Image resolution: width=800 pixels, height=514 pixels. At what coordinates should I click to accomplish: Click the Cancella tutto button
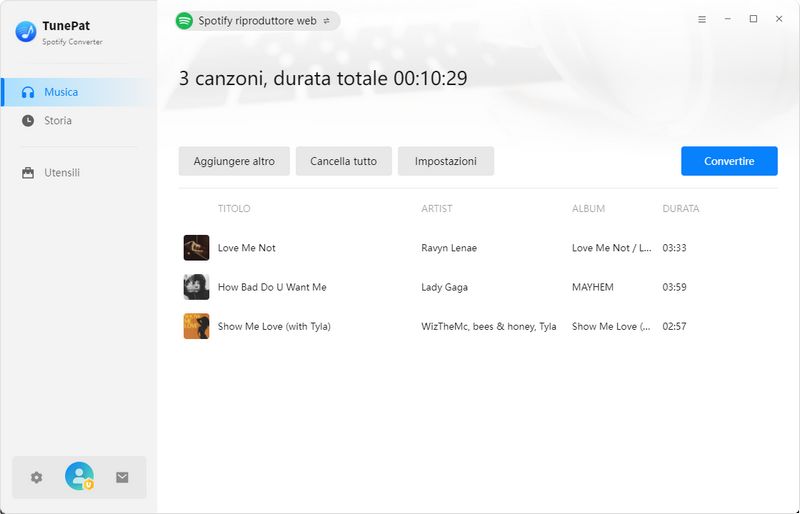(343, 161)
